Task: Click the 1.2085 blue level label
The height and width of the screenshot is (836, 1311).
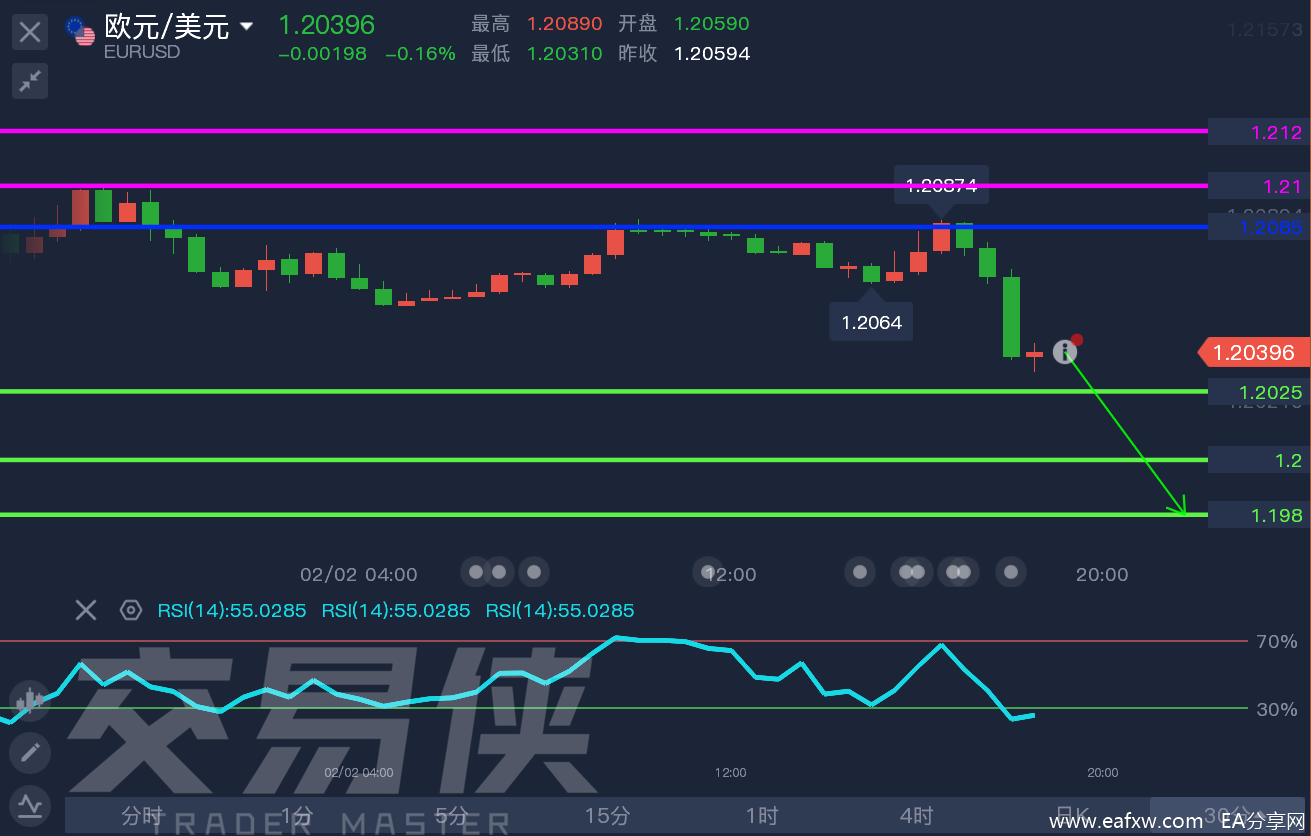Action: [1259, 228]
